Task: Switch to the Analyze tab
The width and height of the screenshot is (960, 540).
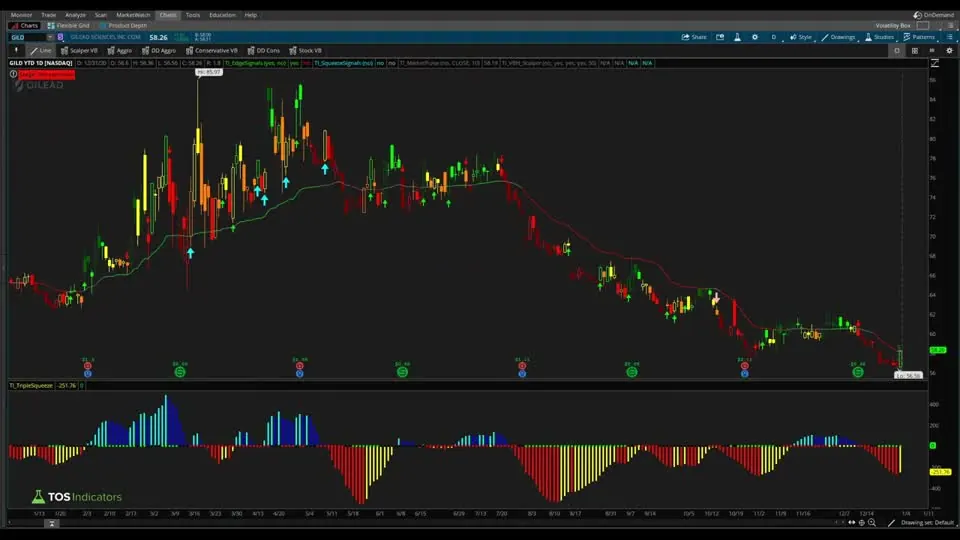Action: [75, 15]
